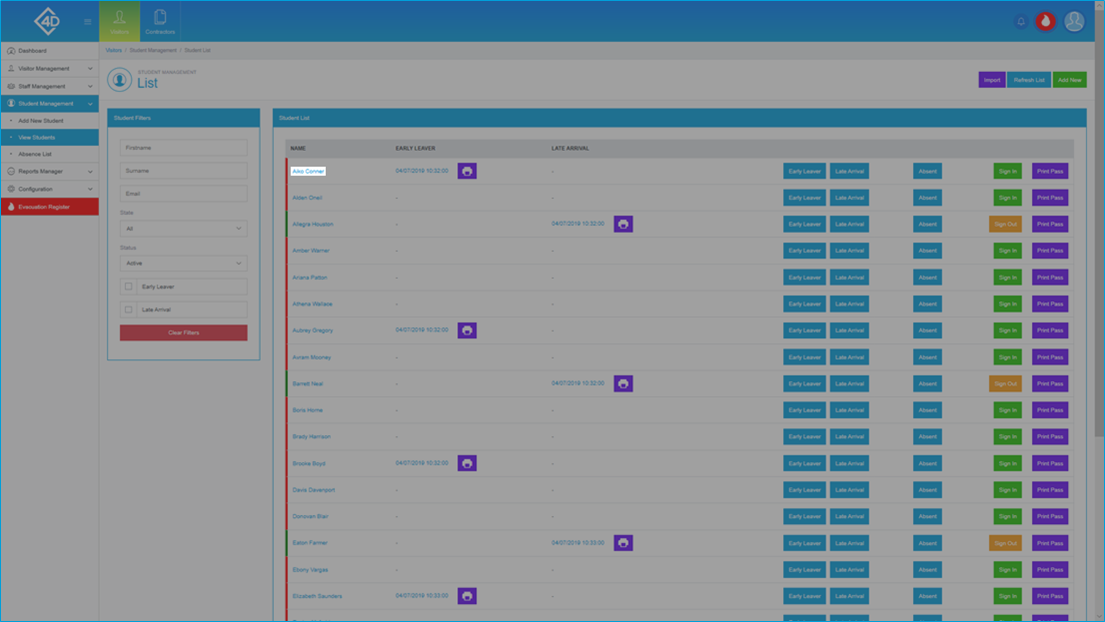This screenshot has width=1105, height=622.
Task: Click the NAME column header
Action: coord(298,149)
